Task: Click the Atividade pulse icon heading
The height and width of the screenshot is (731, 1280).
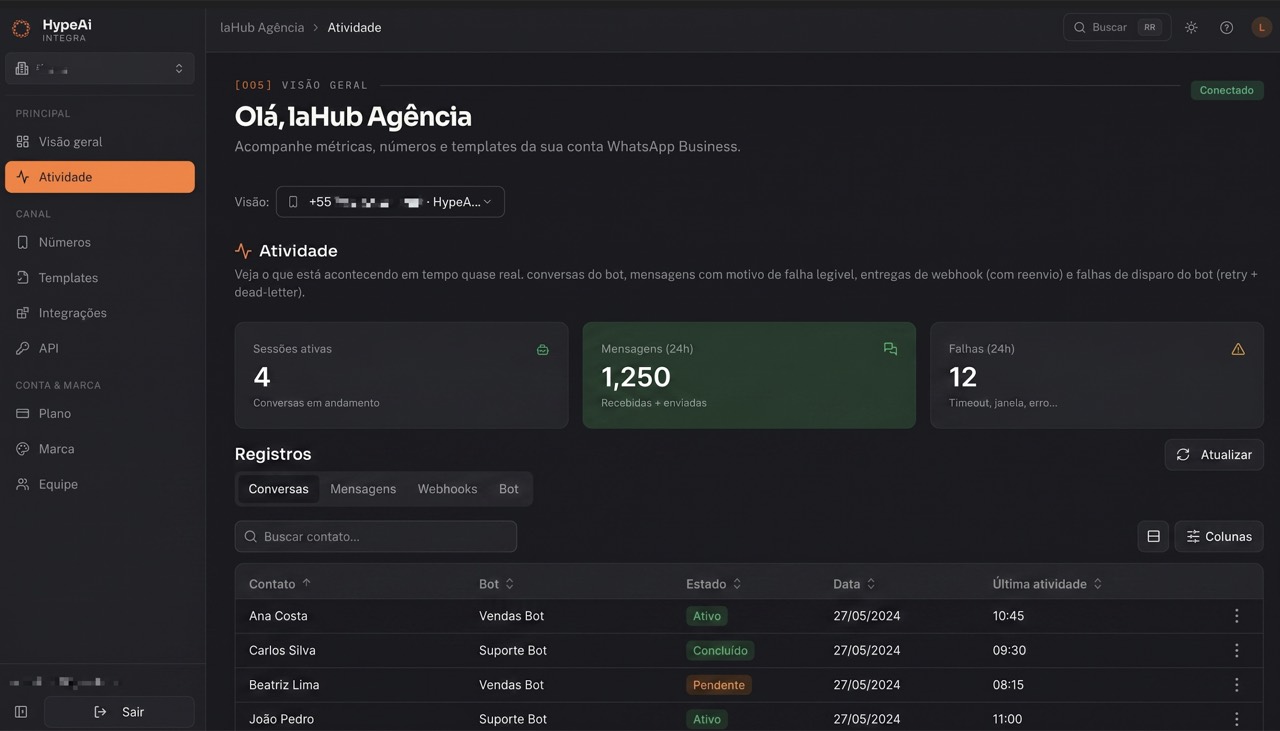Action: point(243,251)
